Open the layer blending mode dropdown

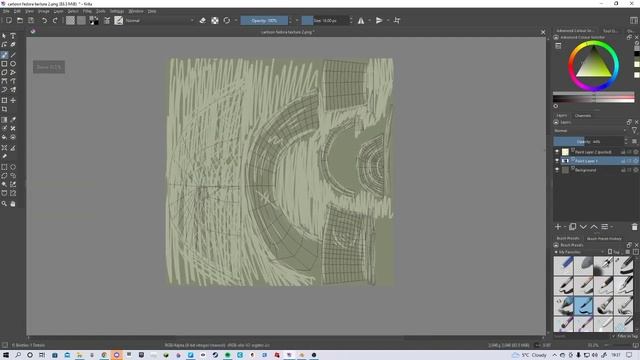[x=591, y=131]
